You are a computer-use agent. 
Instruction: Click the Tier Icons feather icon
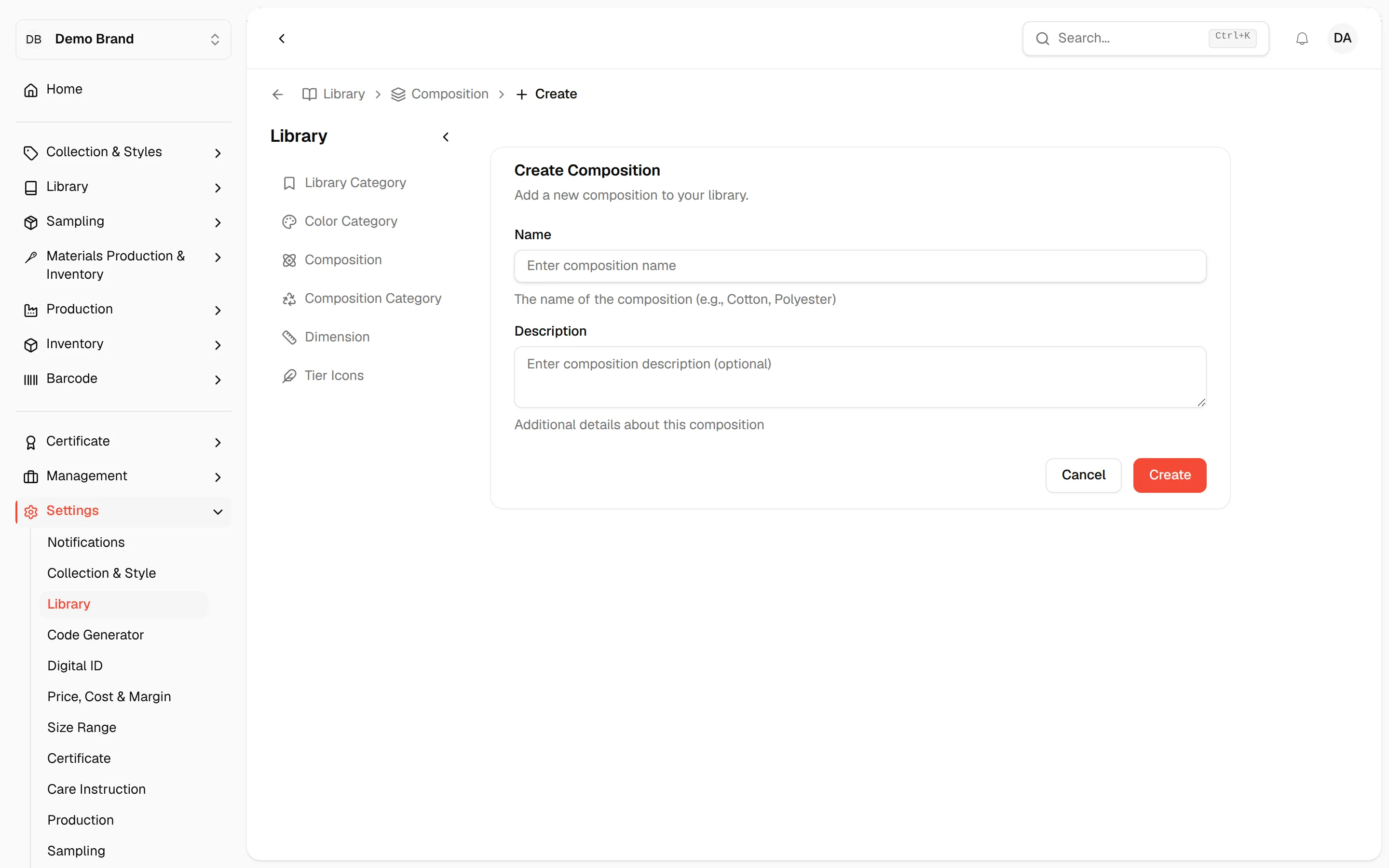[289, 376]
